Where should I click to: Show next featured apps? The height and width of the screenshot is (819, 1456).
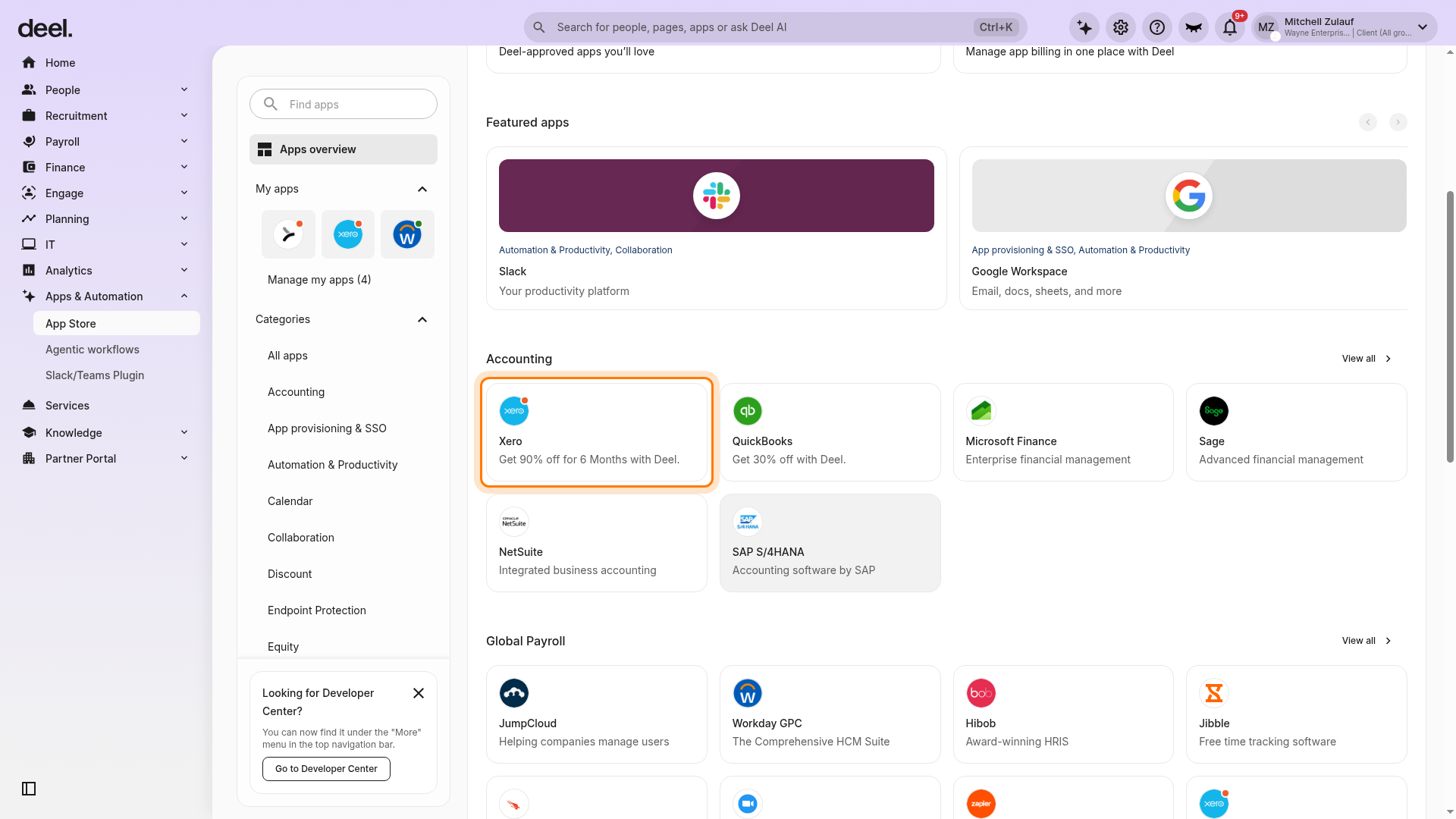(x=1398, y=122)
